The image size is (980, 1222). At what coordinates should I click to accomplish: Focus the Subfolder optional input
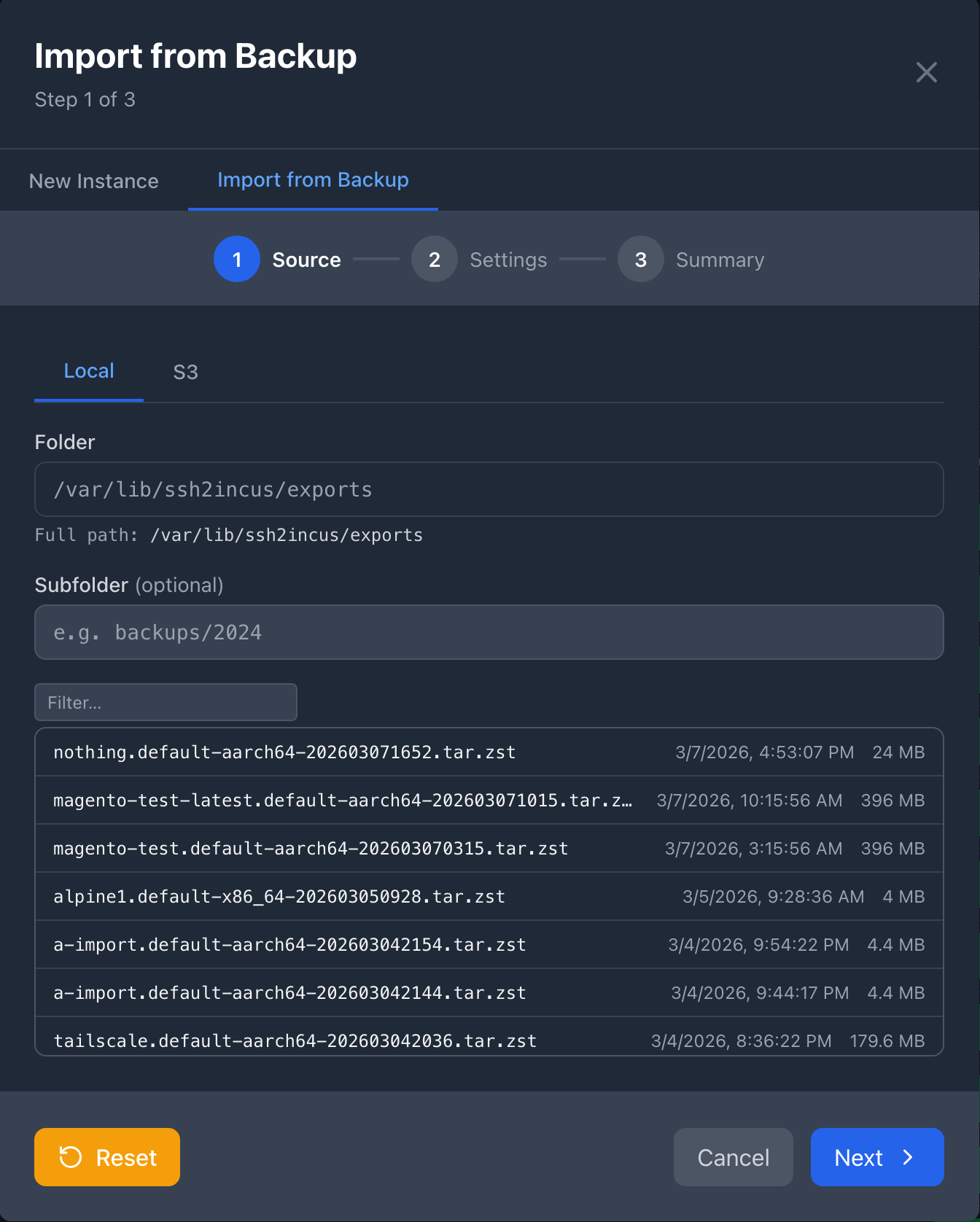point(489,632)
